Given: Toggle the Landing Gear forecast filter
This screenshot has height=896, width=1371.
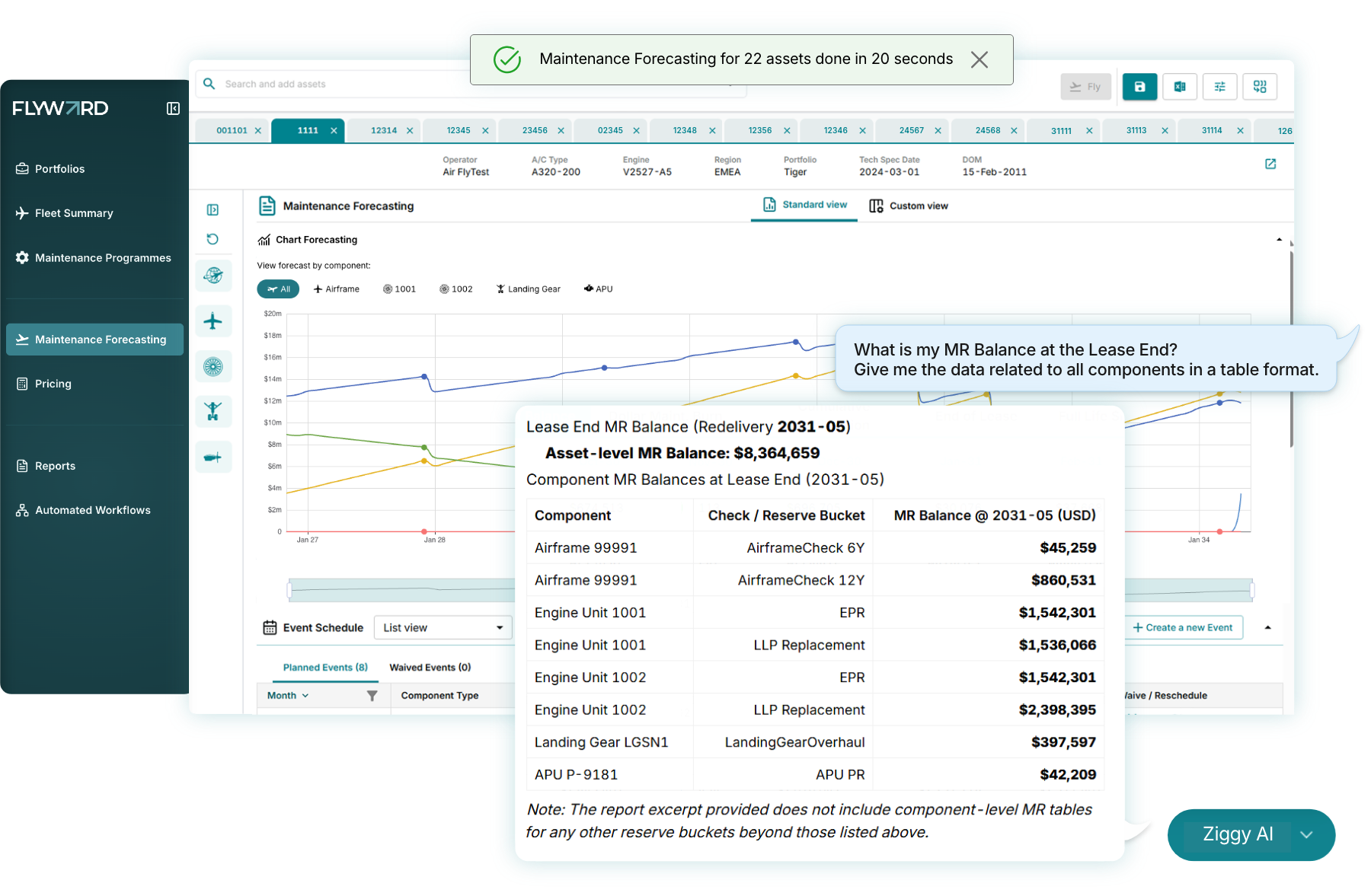Looking at the screenshot, I should click(529, 289).
